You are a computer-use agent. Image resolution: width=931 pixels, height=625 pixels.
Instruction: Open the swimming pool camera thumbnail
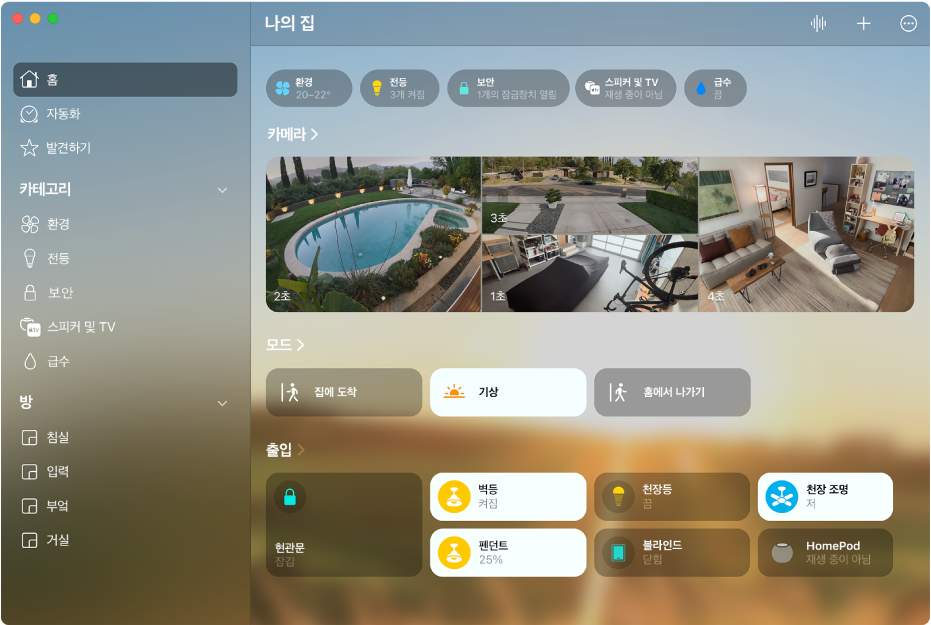(x=373, y=234)
